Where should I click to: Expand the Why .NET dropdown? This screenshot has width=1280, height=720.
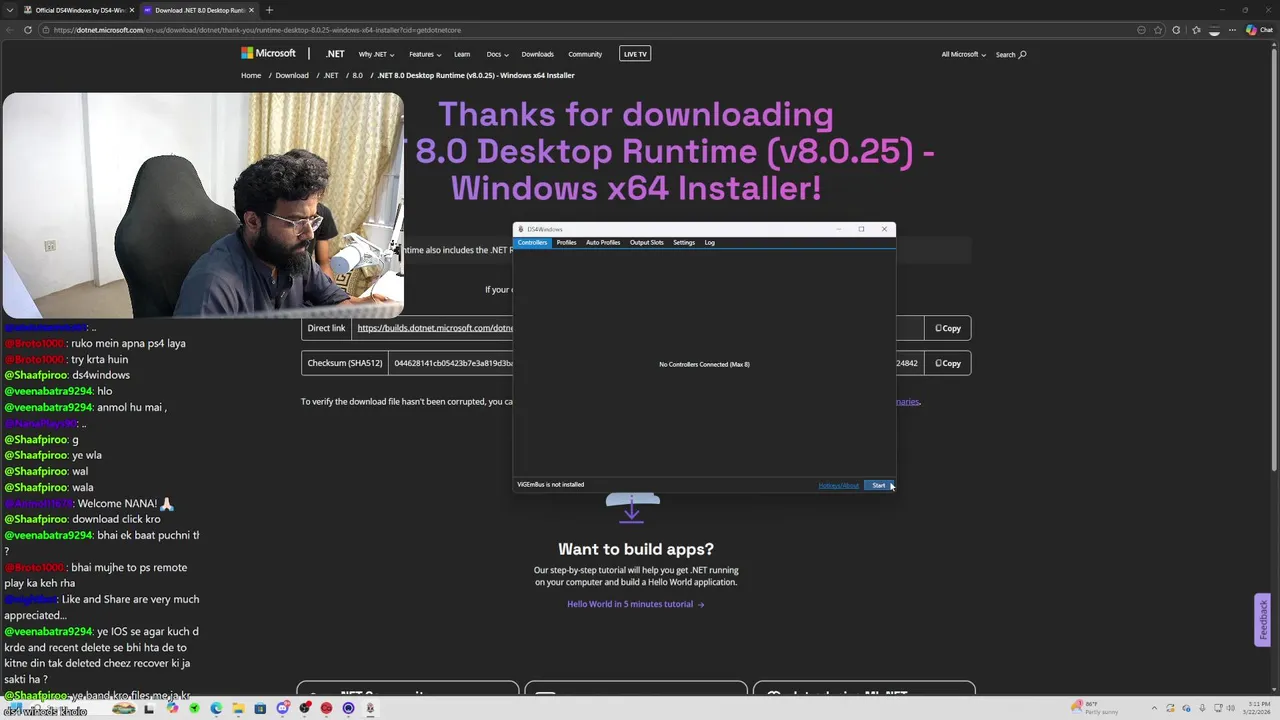point(376,54)
